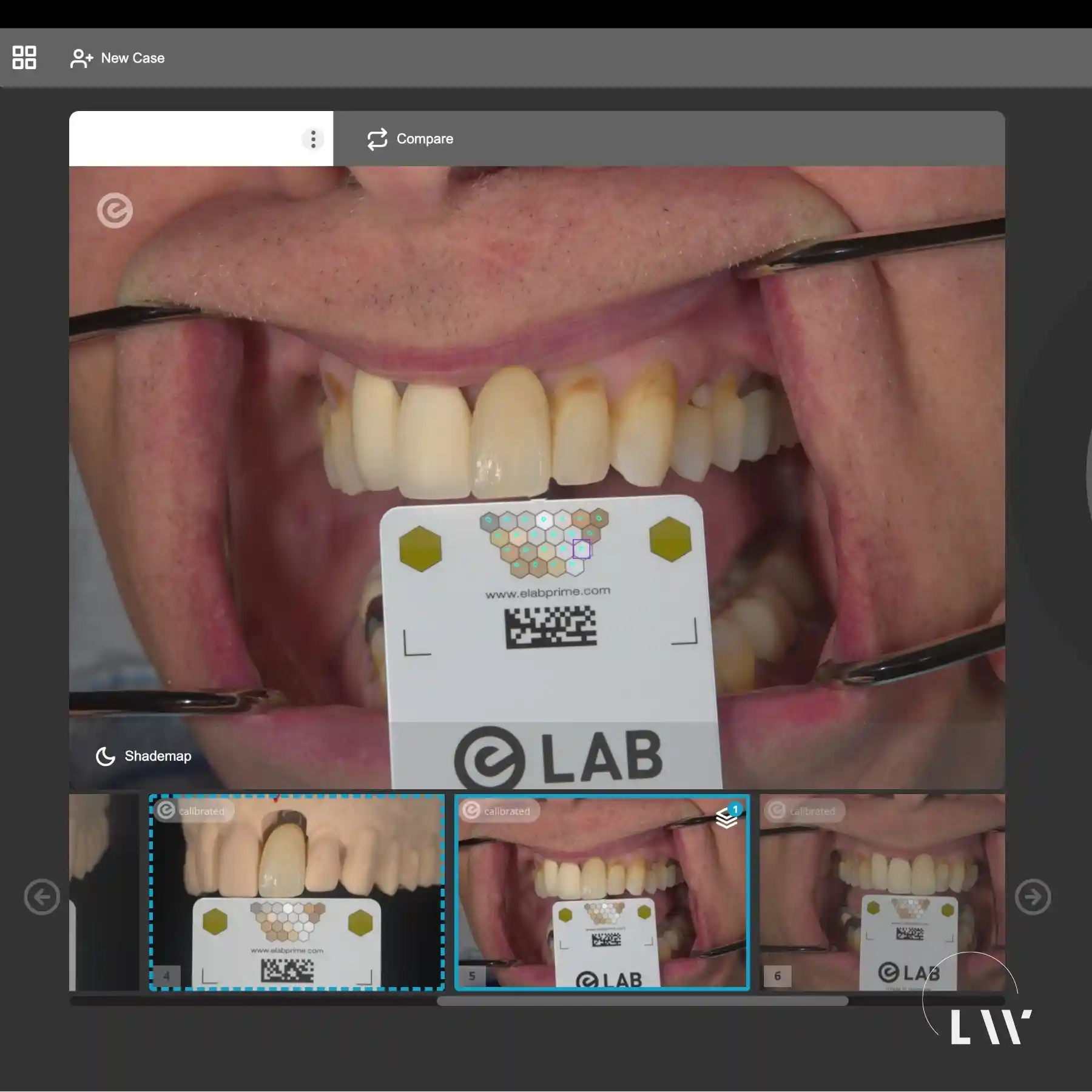The image size is (1092, 1092).
Task: Select thumbnail 4 of the dental model
Action: (297, 892)
